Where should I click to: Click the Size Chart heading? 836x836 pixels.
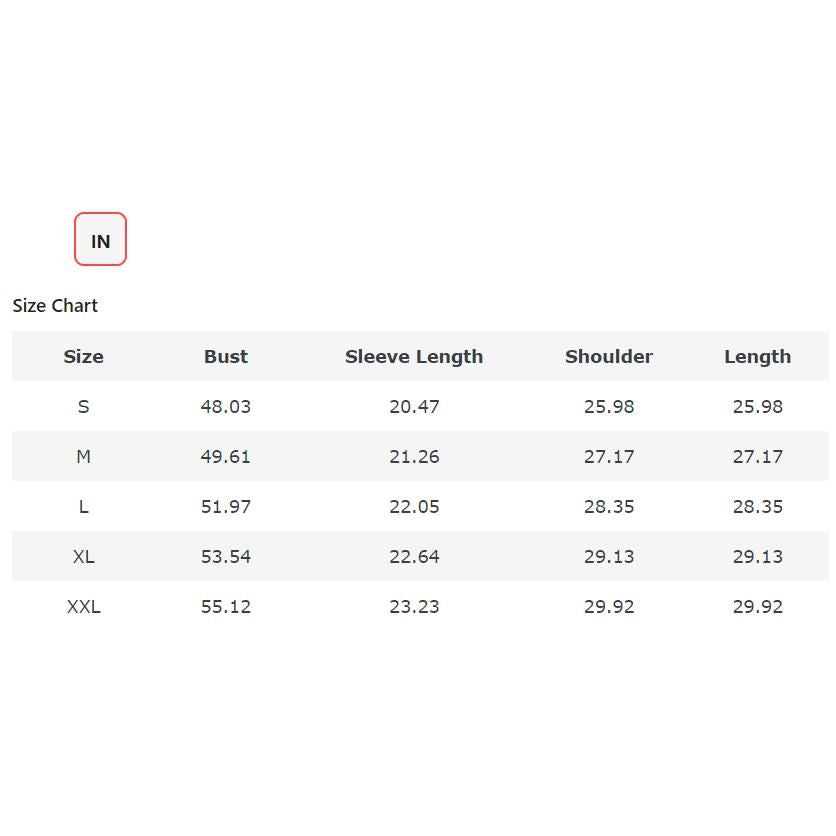(x=55, y=306)
